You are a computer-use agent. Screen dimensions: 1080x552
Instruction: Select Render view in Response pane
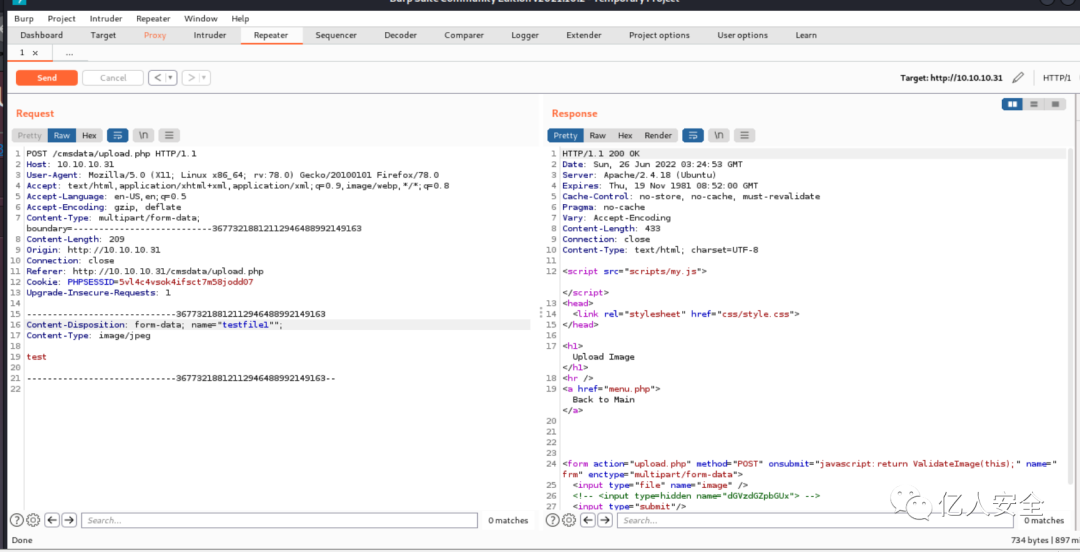[x=658, y=135]
